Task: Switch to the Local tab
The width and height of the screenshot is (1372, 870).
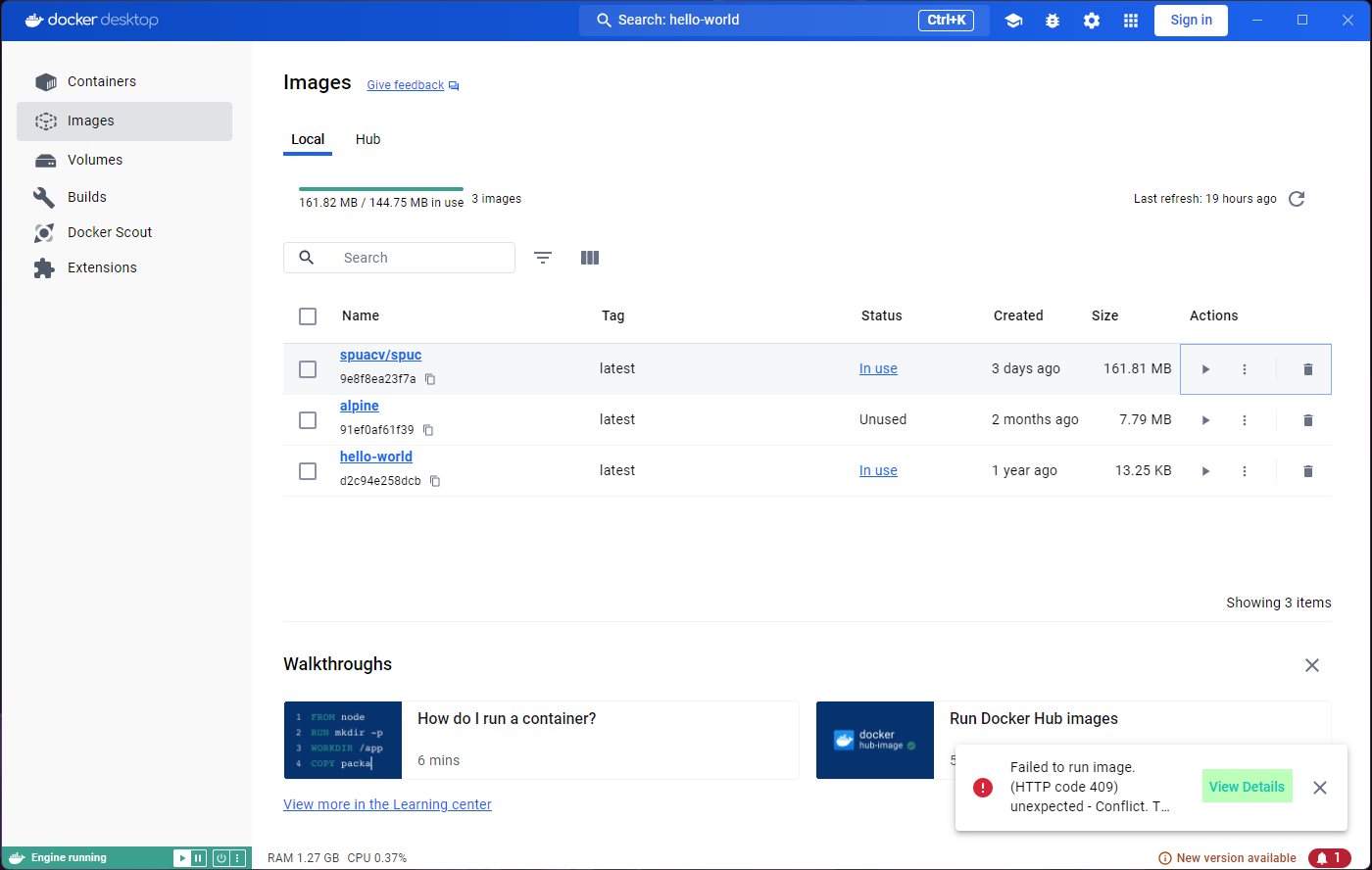Action: tap(308, 139)
